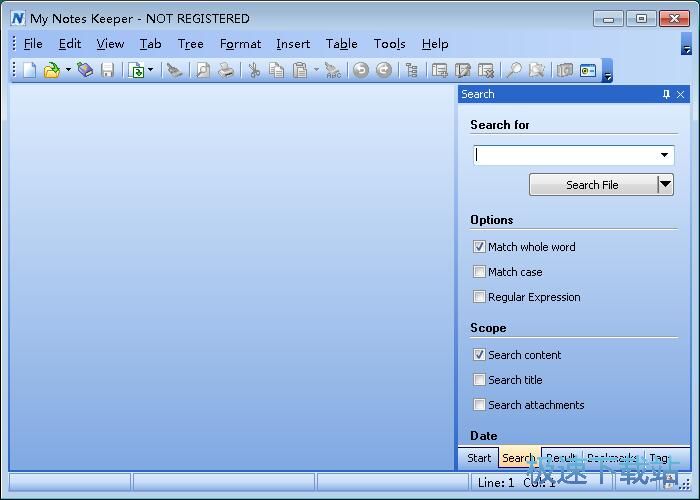Toggle the Match whole word checkbox
This screenshot has width=700, height=500.
click(479, 246)
